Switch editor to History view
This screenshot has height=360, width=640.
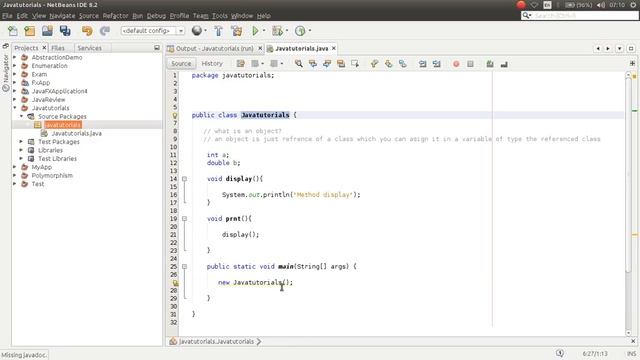[x=212, y=64]
